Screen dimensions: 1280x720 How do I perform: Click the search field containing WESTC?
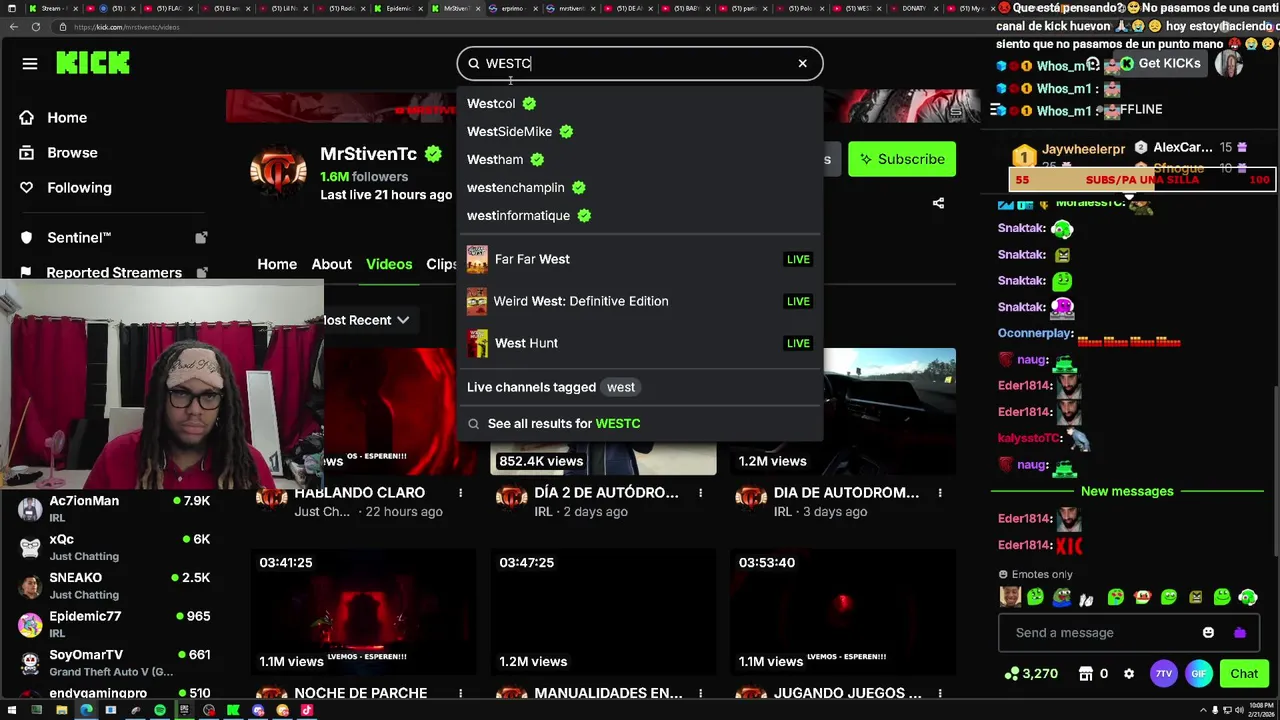coord(640,63)
